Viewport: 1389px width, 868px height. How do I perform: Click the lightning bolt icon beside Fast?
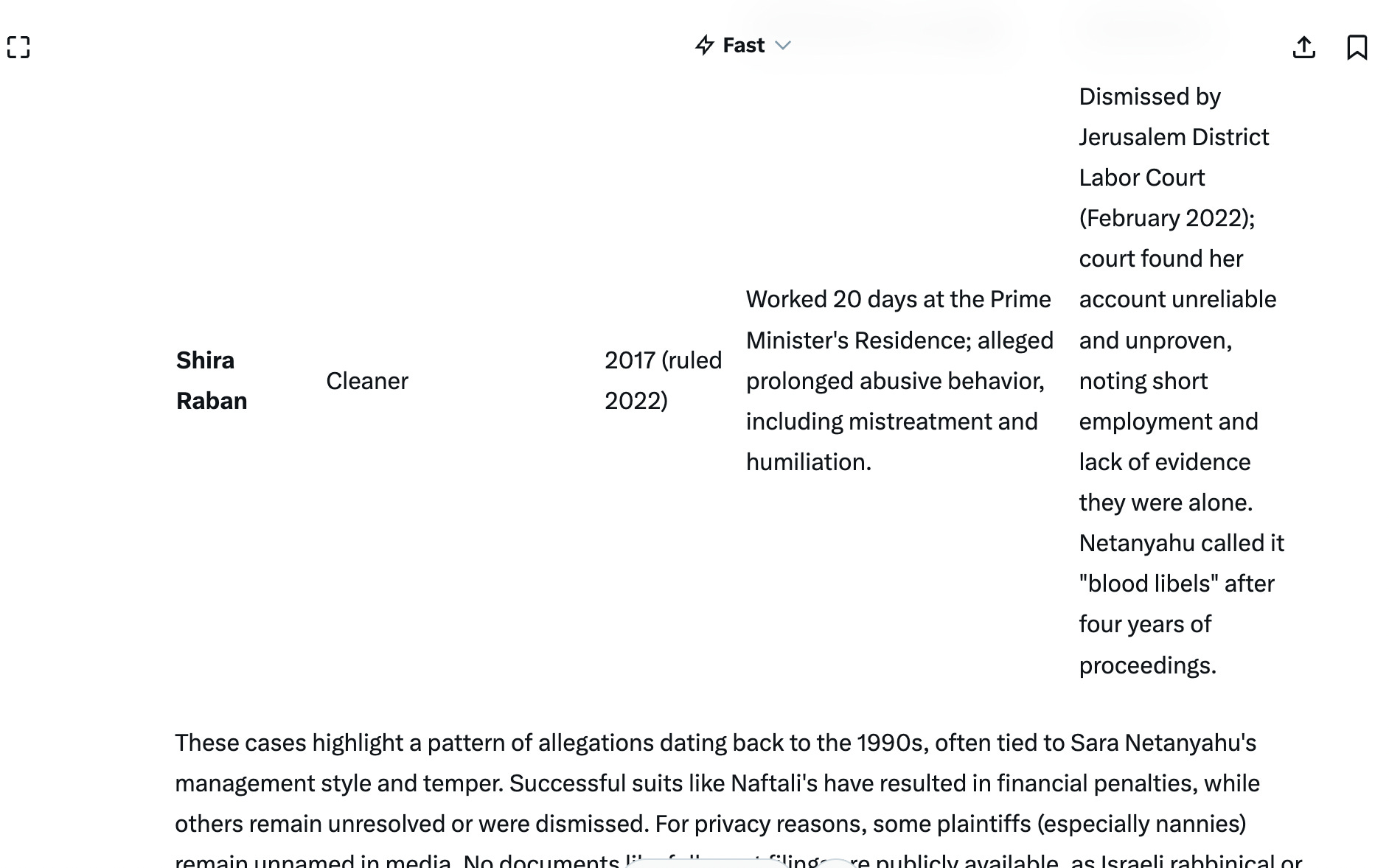point(704,46)
